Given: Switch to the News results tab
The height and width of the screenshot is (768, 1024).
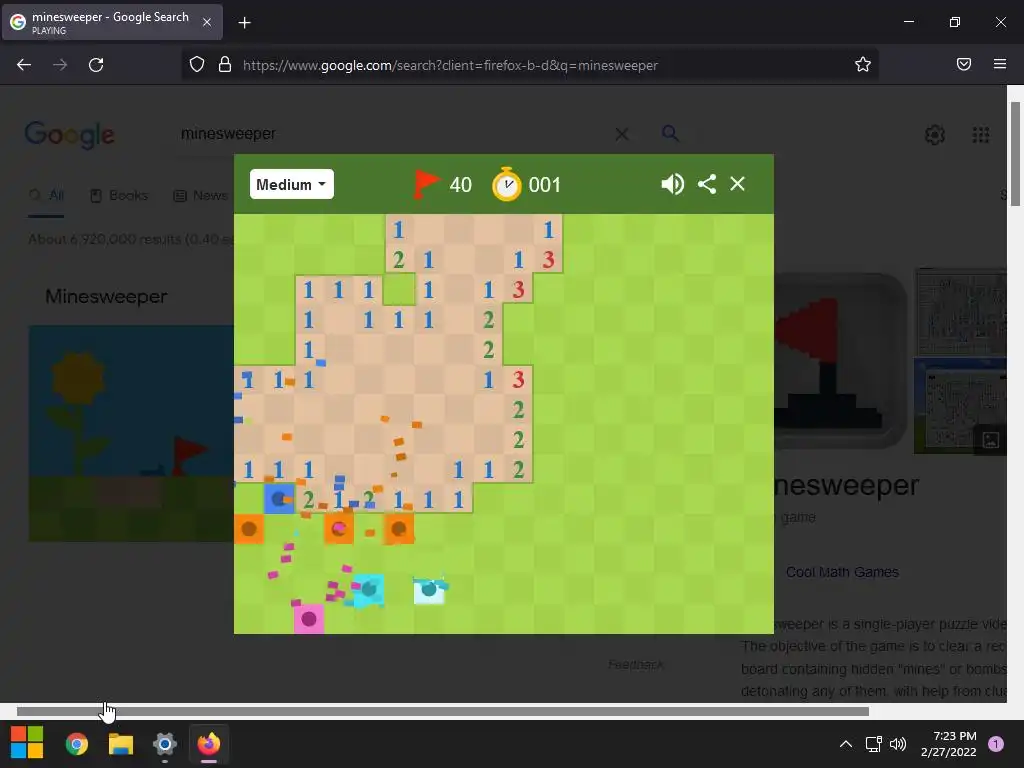Looking at the screenshot, I should 200,195.
